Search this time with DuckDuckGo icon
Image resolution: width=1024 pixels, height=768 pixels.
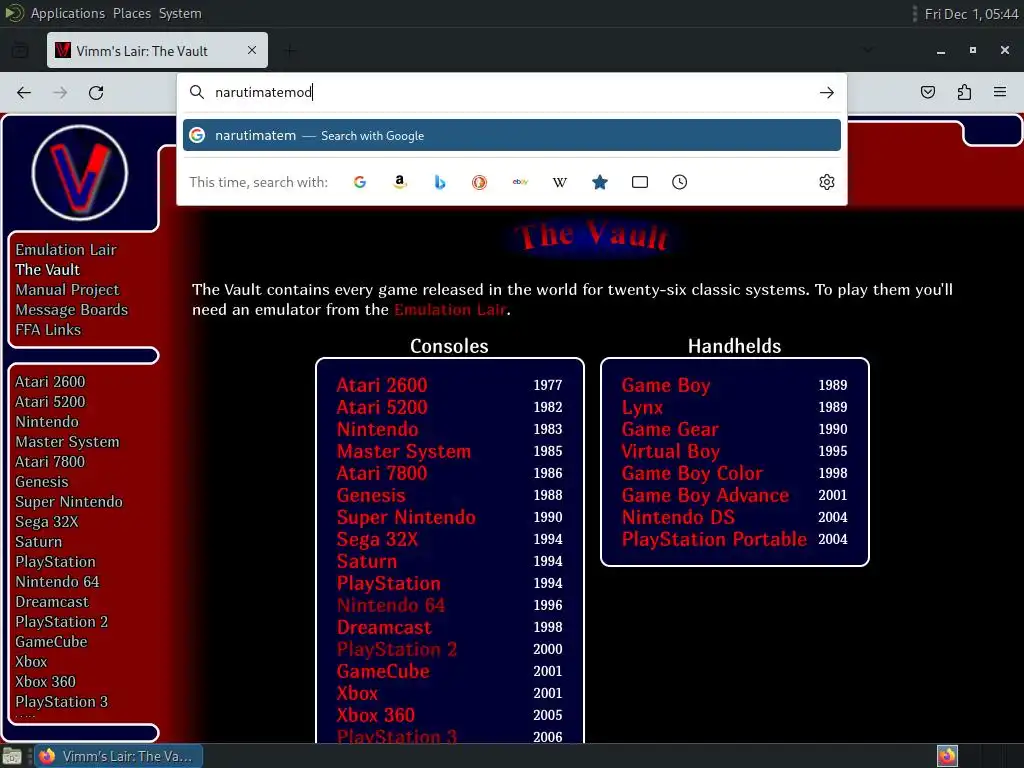479,182
